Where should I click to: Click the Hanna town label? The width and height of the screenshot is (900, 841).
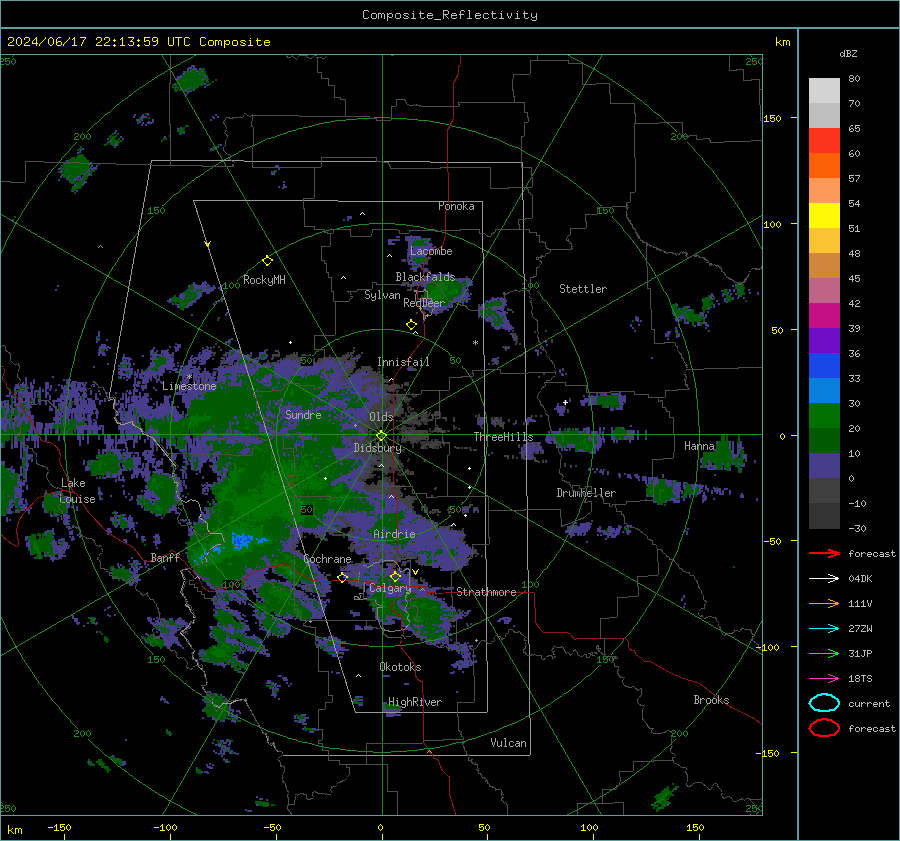(699, 446)
